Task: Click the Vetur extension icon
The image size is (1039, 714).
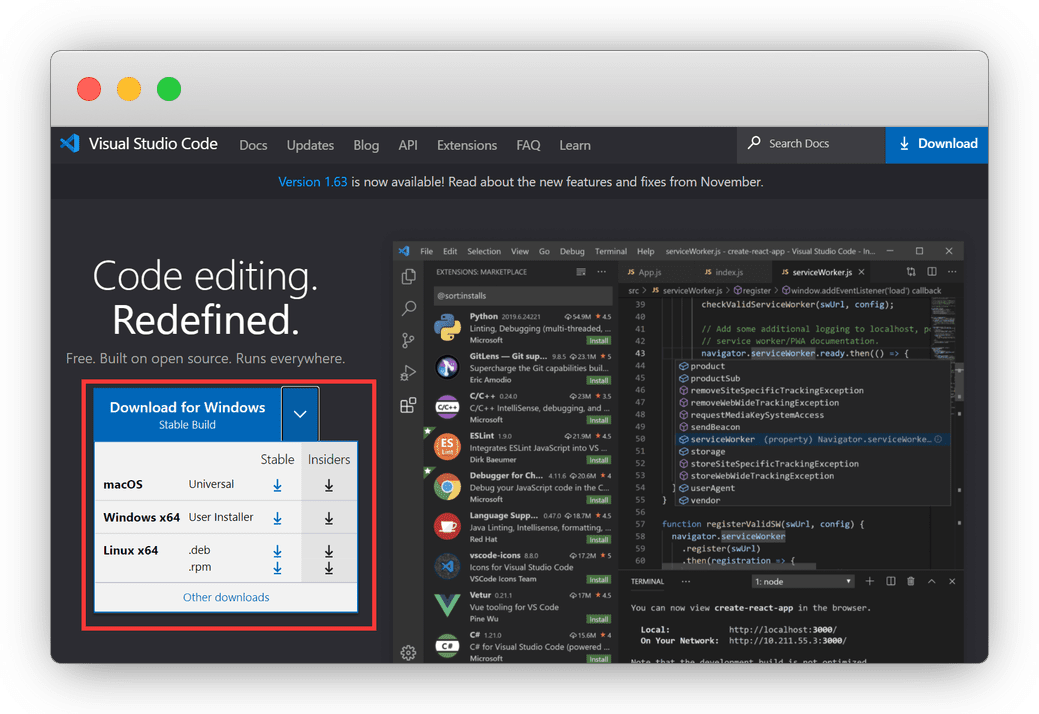Action: [x=448, y=605]
